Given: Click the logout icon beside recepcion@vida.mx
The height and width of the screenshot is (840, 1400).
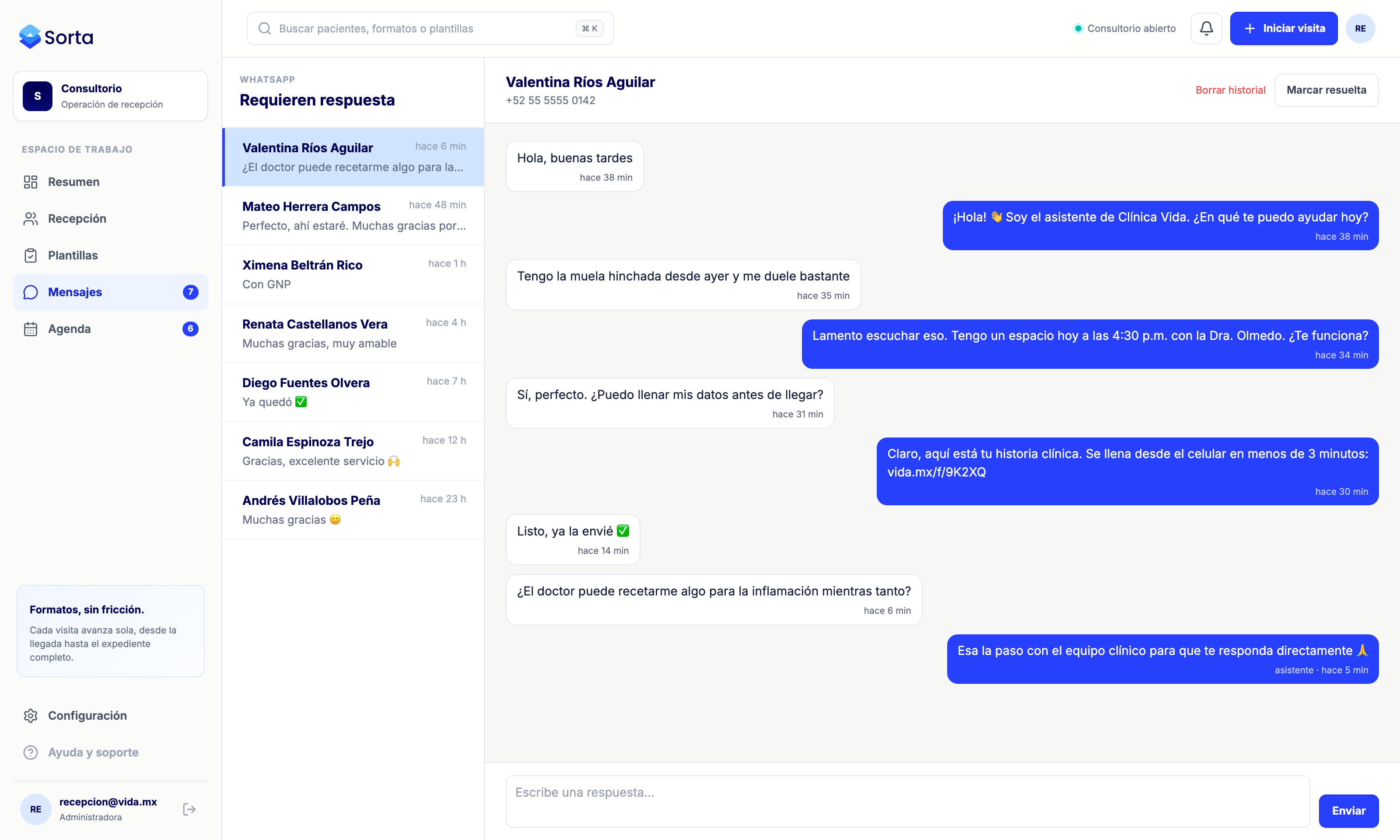Looking at the screenshot, I should pos(189,809).
